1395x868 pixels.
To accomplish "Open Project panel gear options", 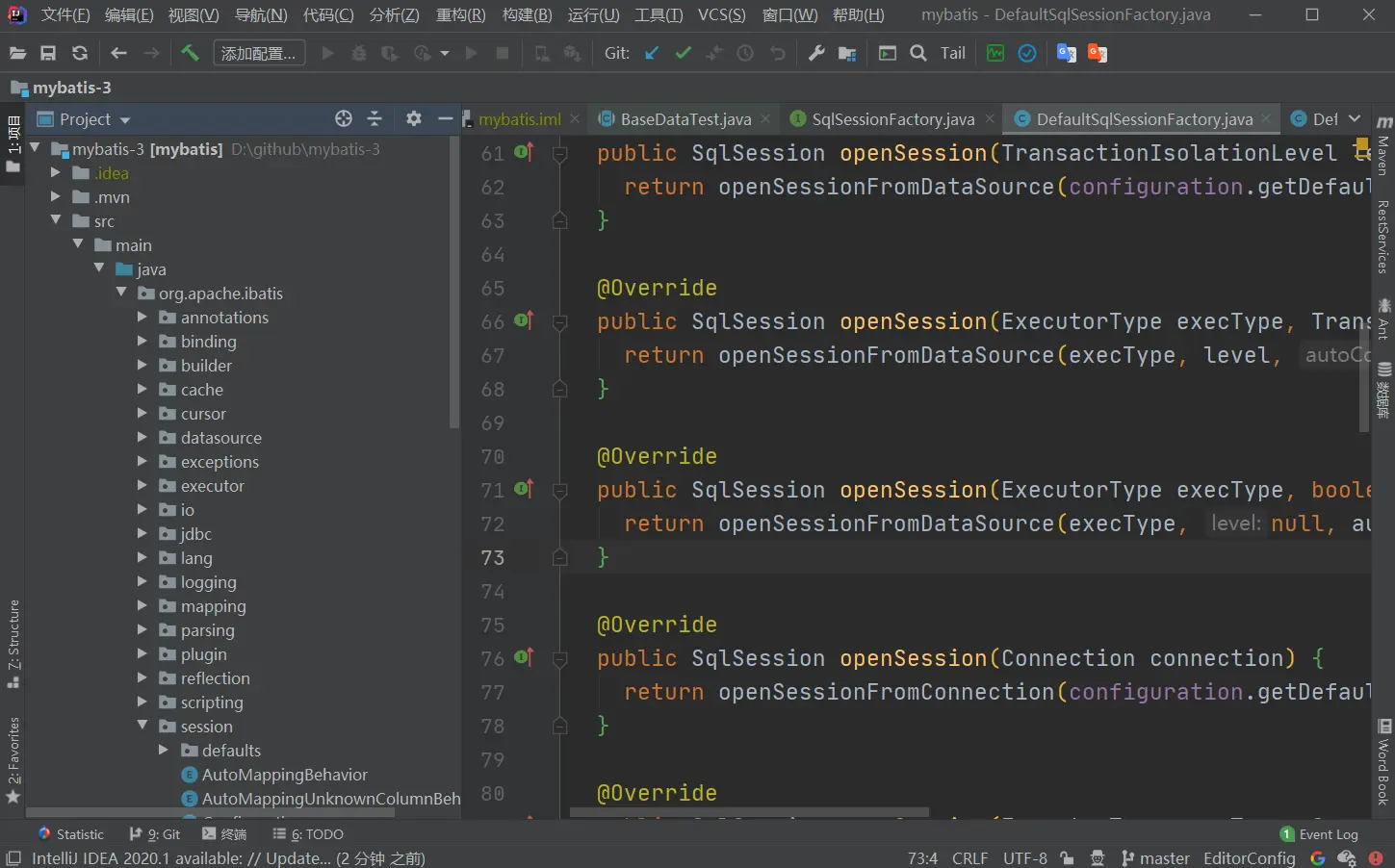I will click(414, 118).
